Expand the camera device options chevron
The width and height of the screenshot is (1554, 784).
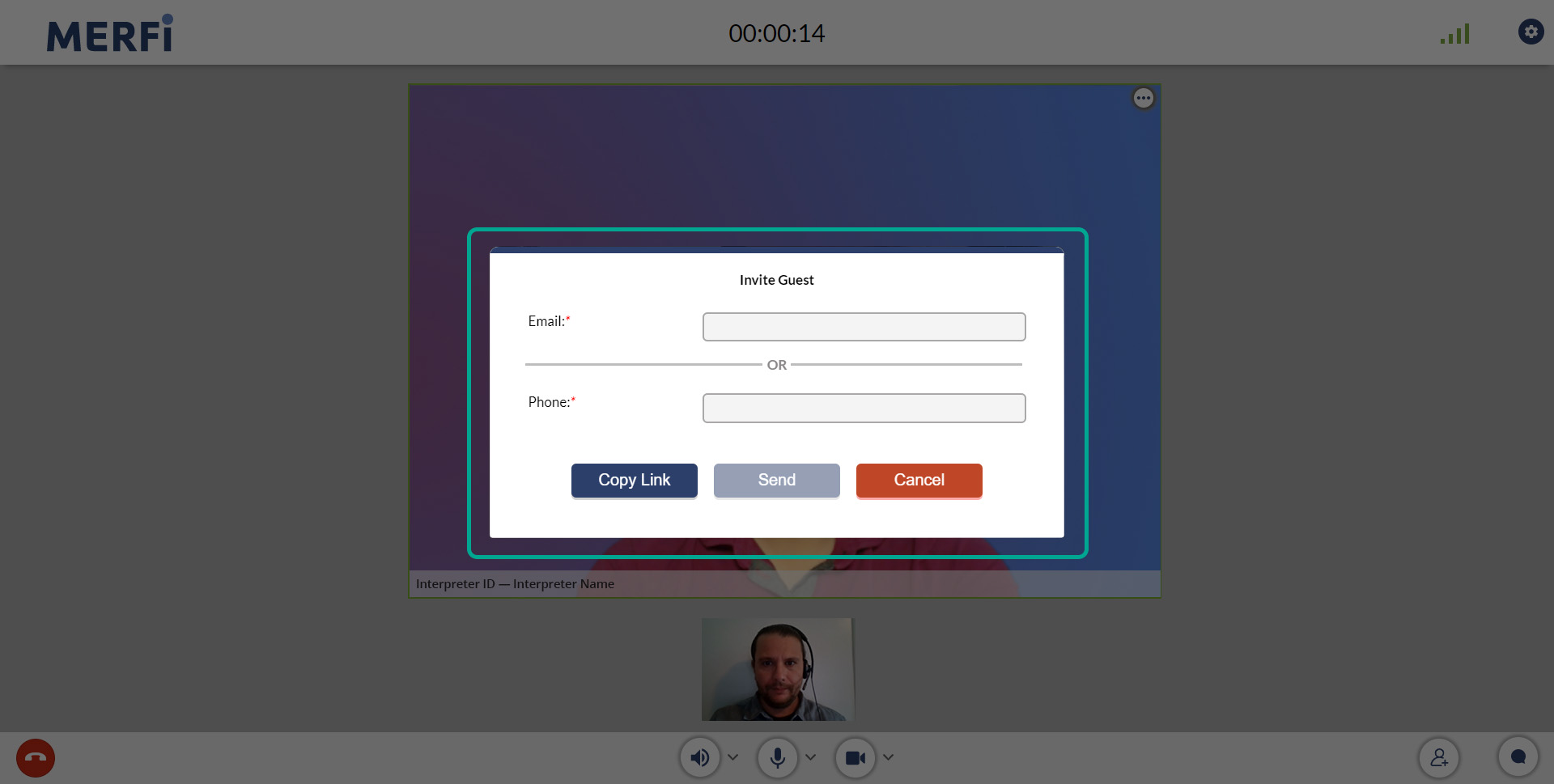tap(889, 757)
